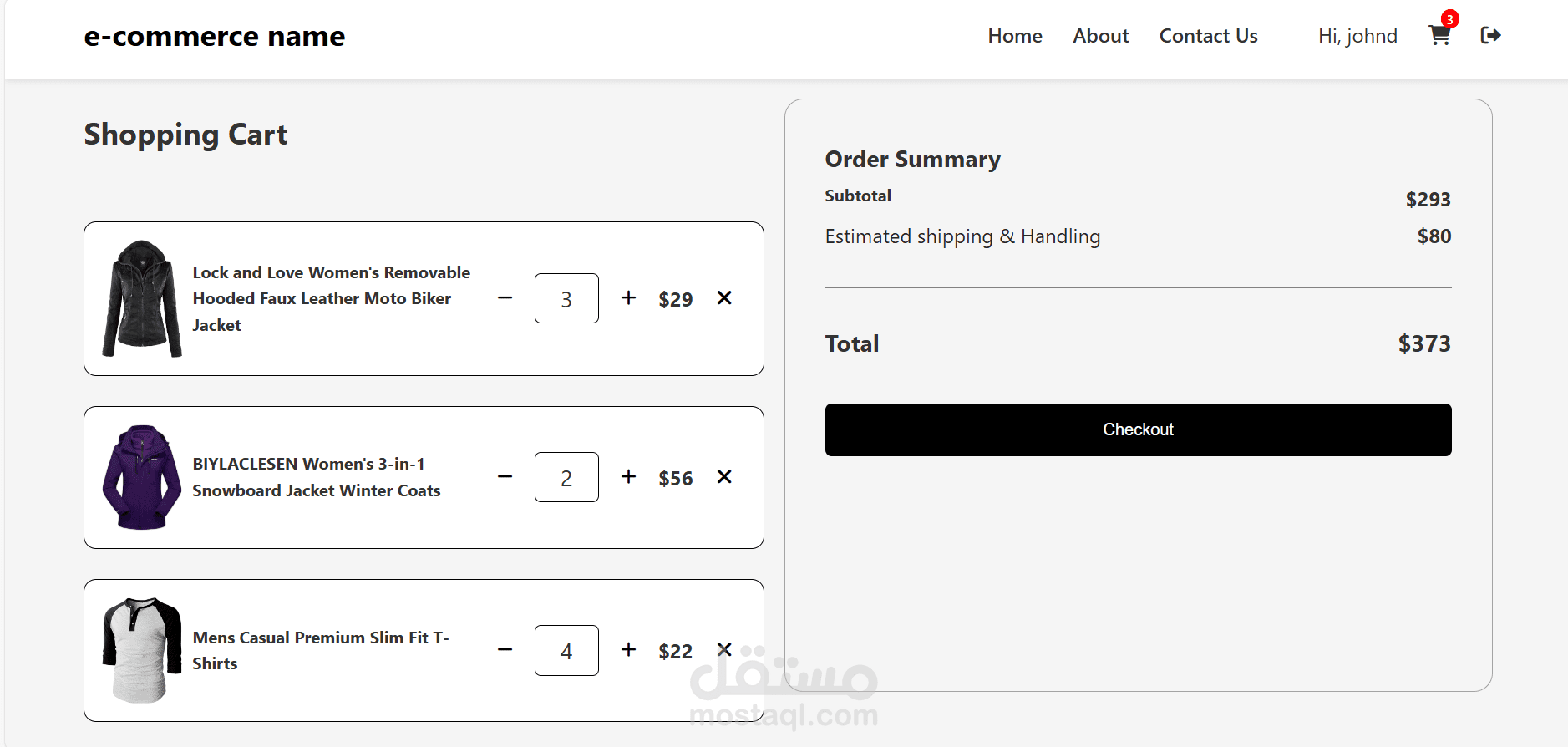Image resolution: width=1568 pixels, height=747 pixels.
Task: Decrease quantity of the Mens T-Shirts
Action: click(x=505, y=650)
